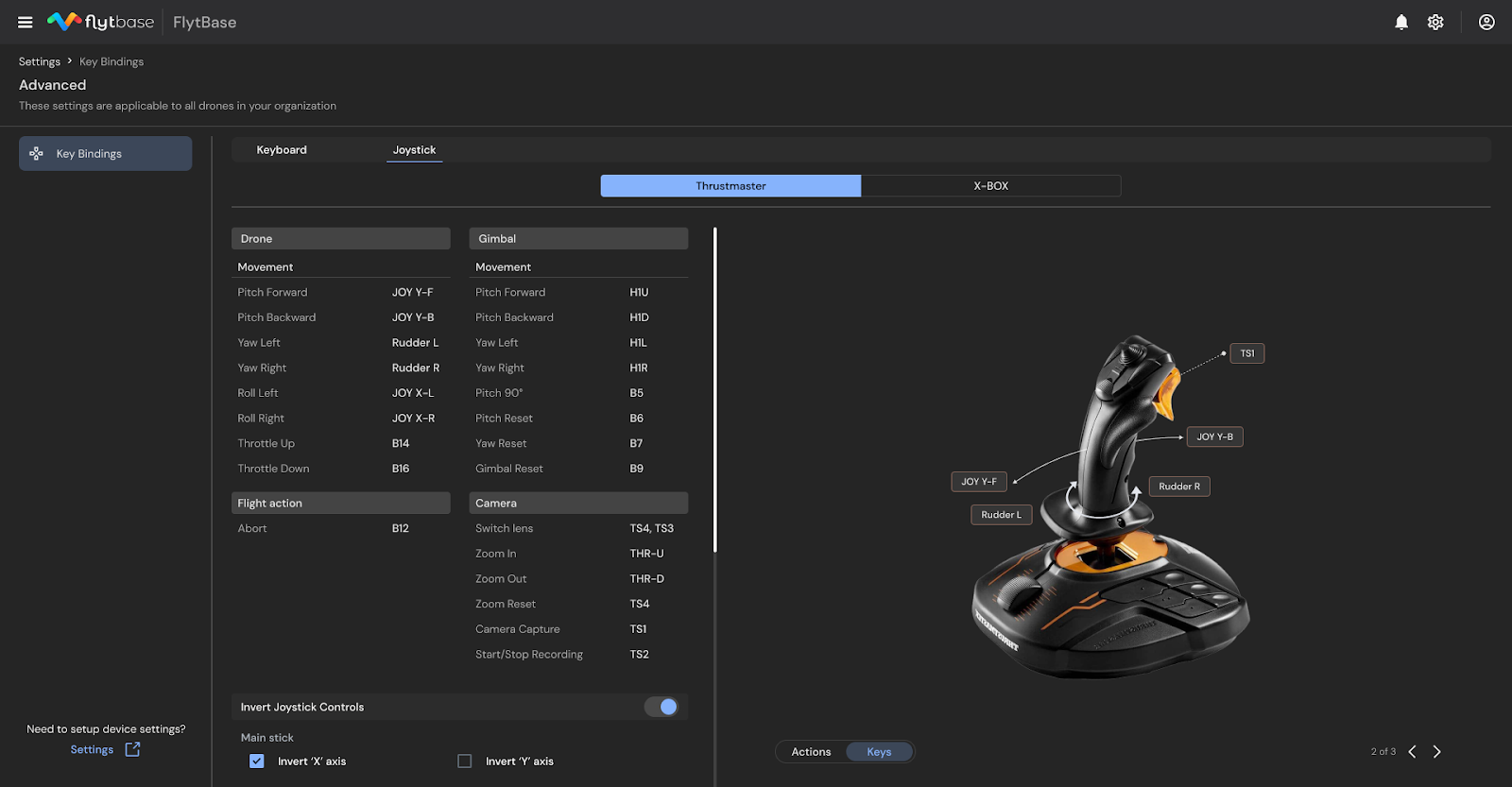Image resolution: width=1512 pixels, height=787 pixels.
Task: Click the Key Bindings breadcrumb
Action: tap(112, 61)
